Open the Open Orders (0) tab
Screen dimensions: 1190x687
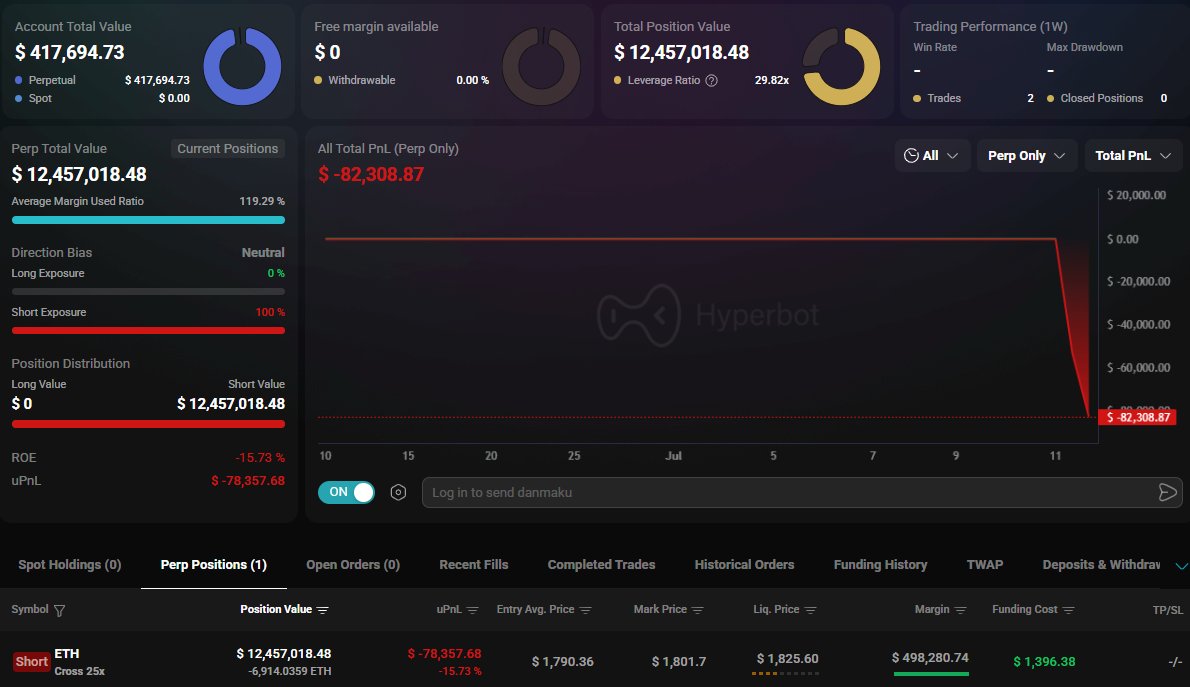(x=353, y=565)
